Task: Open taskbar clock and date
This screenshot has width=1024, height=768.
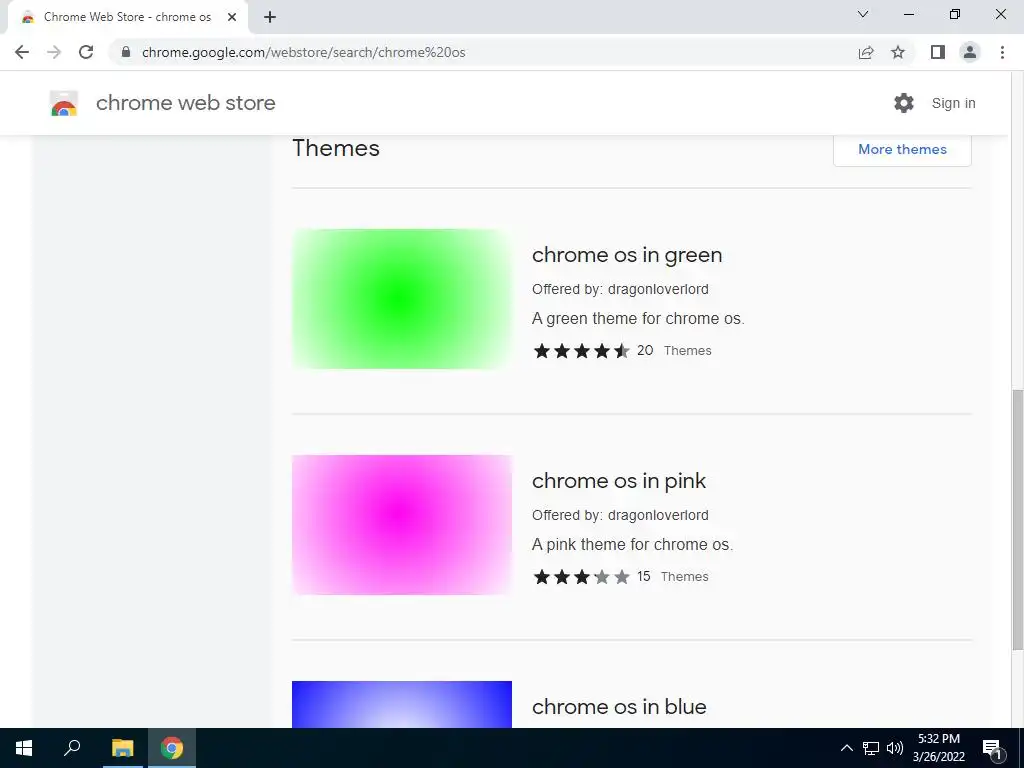Action: pyautogui.click(x=938, y=748)
